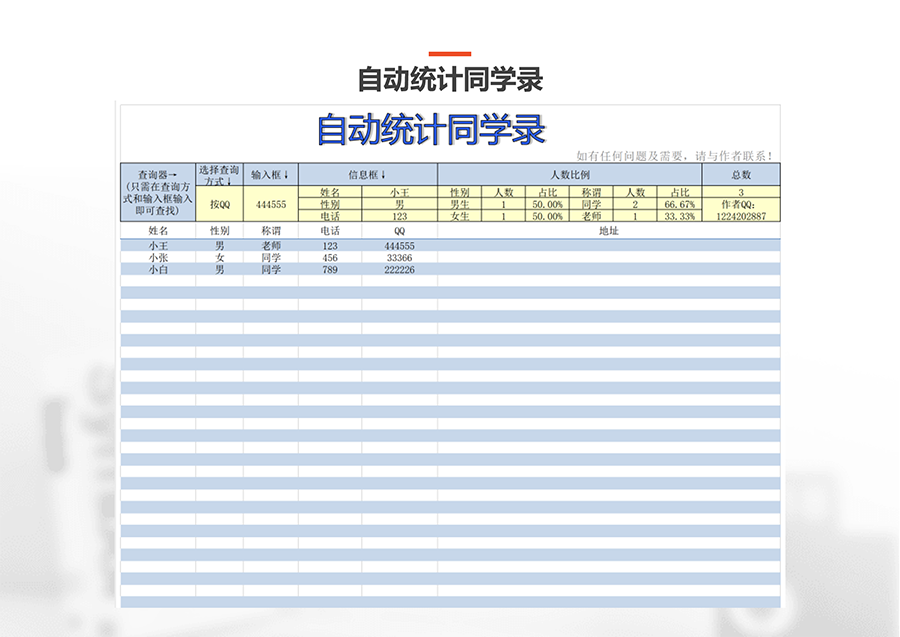Click the 称谓 column header in the data table
Image resolution: width=900 pixels, height=637 pixels.
pyautogui.click(x=271, y=231)
